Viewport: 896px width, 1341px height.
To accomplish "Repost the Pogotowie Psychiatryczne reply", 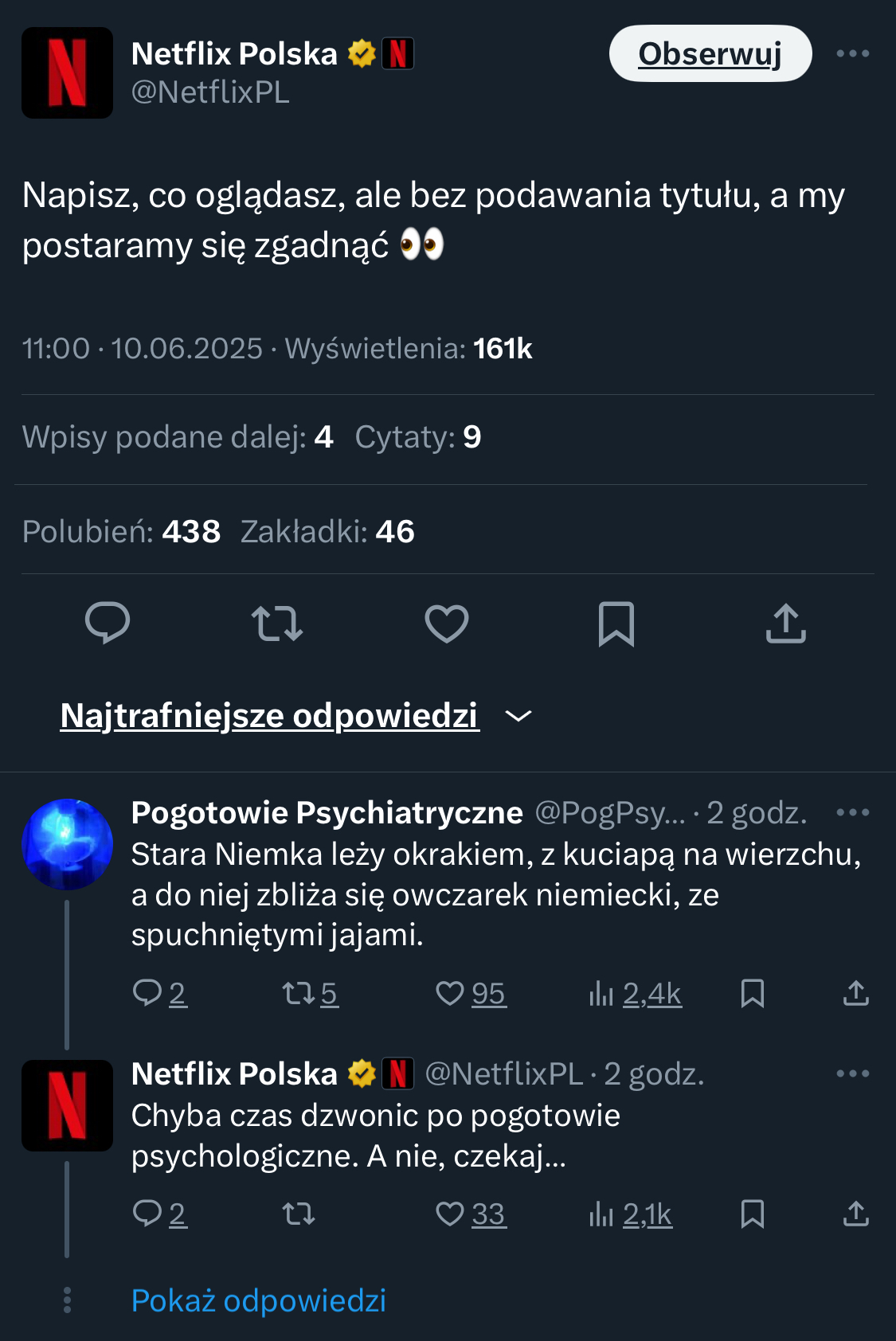I will [299, 993].
